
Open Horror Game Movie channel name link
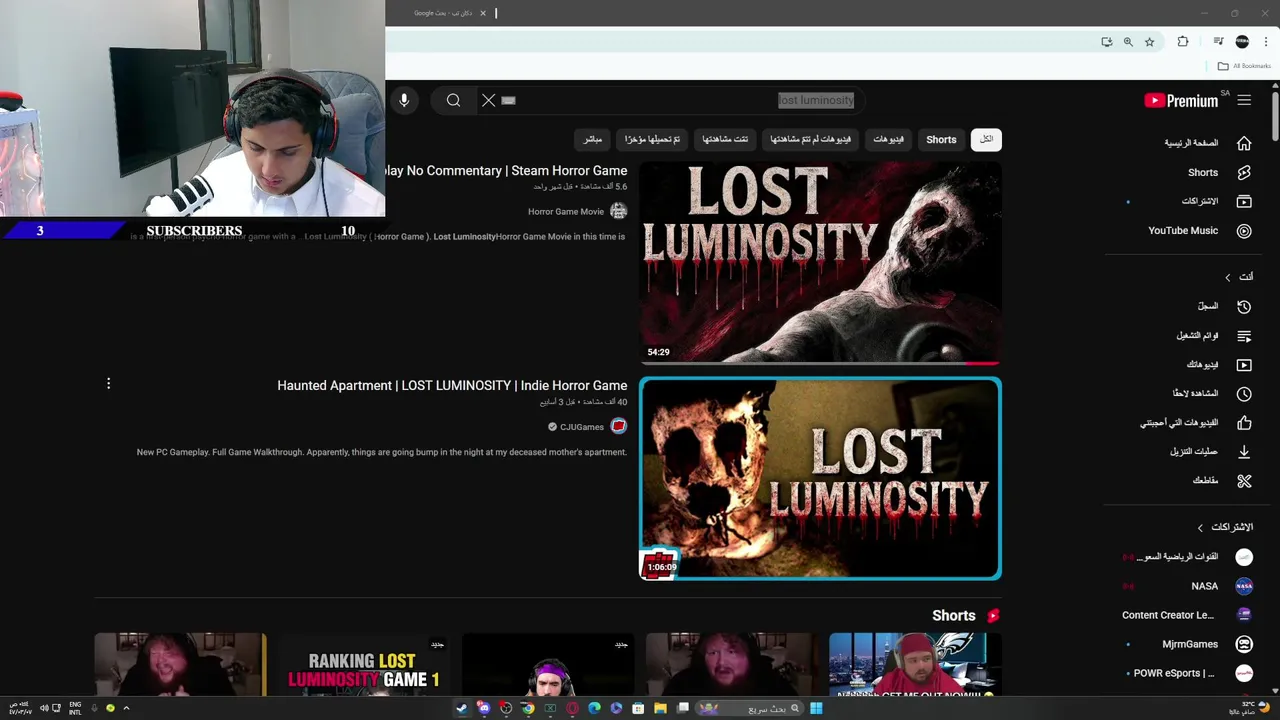click(566, 212)
